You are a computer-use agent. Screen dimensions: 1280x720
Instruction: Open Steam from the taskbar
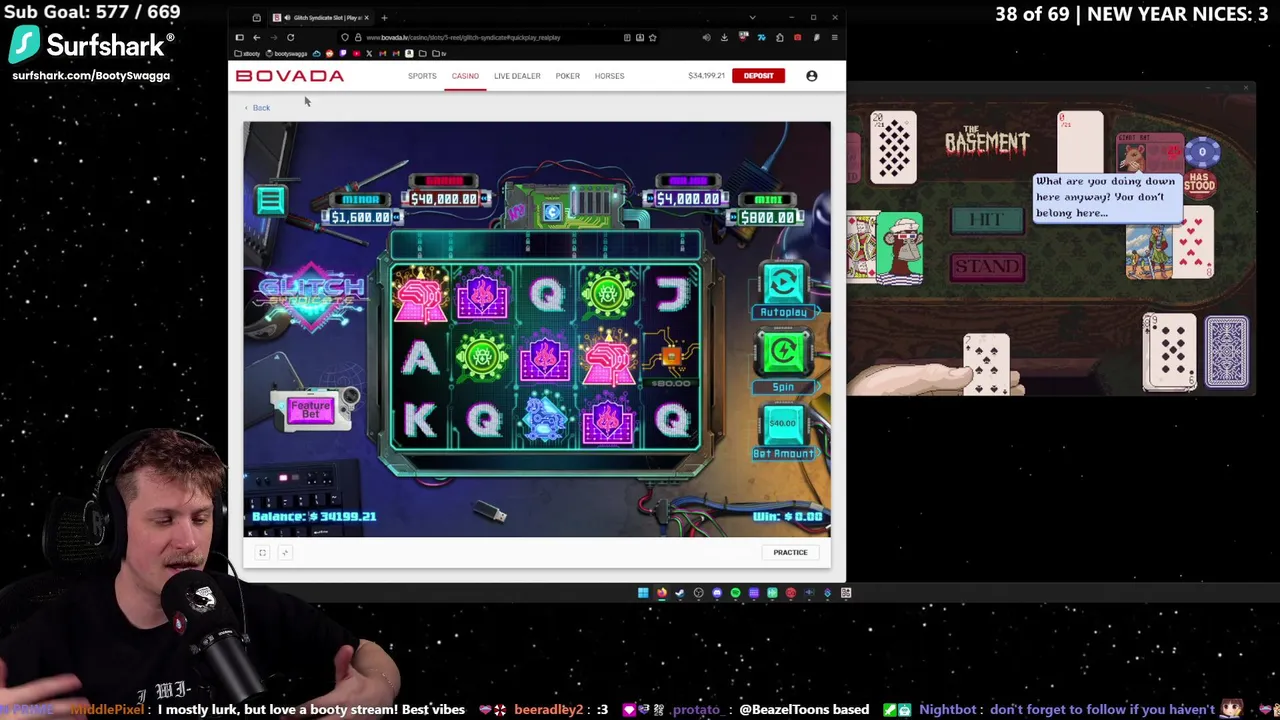click(x=680, y=593)
